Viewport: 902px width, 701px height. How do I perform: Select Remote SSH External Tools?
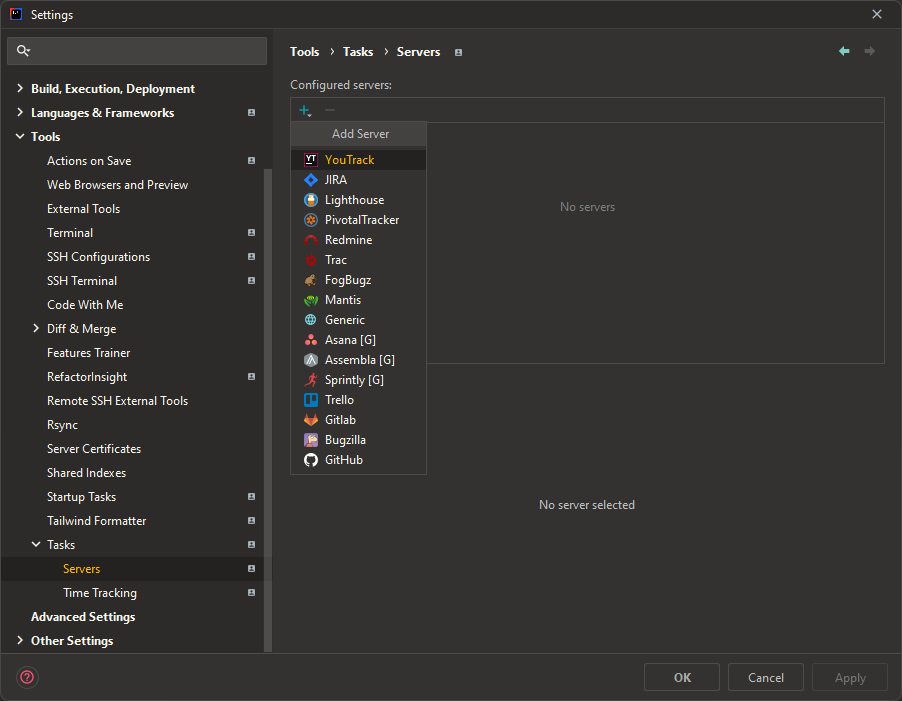[x=117, y=401]
